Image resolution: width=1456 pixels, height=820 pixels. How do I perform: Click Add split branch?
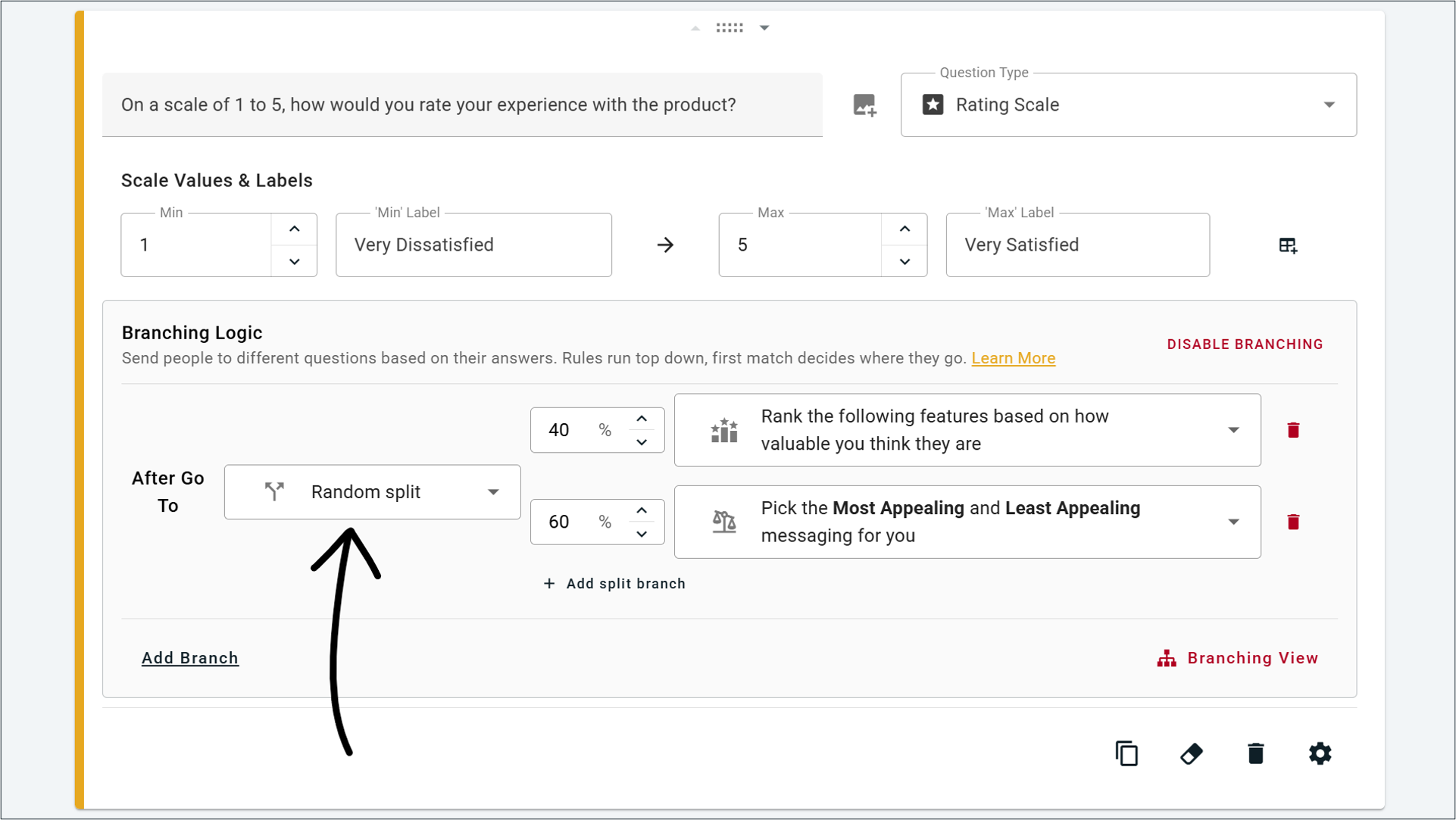tap(614, 584)
